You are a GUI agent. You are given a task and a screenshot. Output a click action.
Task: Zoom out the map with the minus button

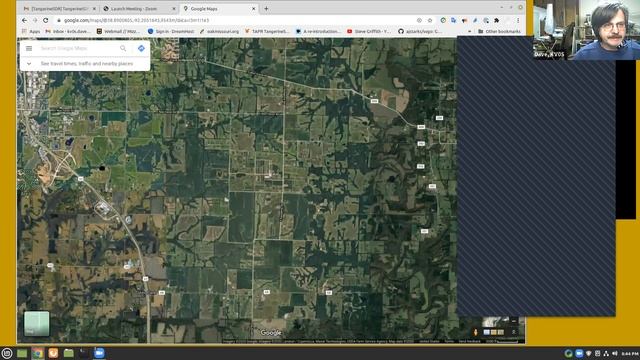coord(514,321)
